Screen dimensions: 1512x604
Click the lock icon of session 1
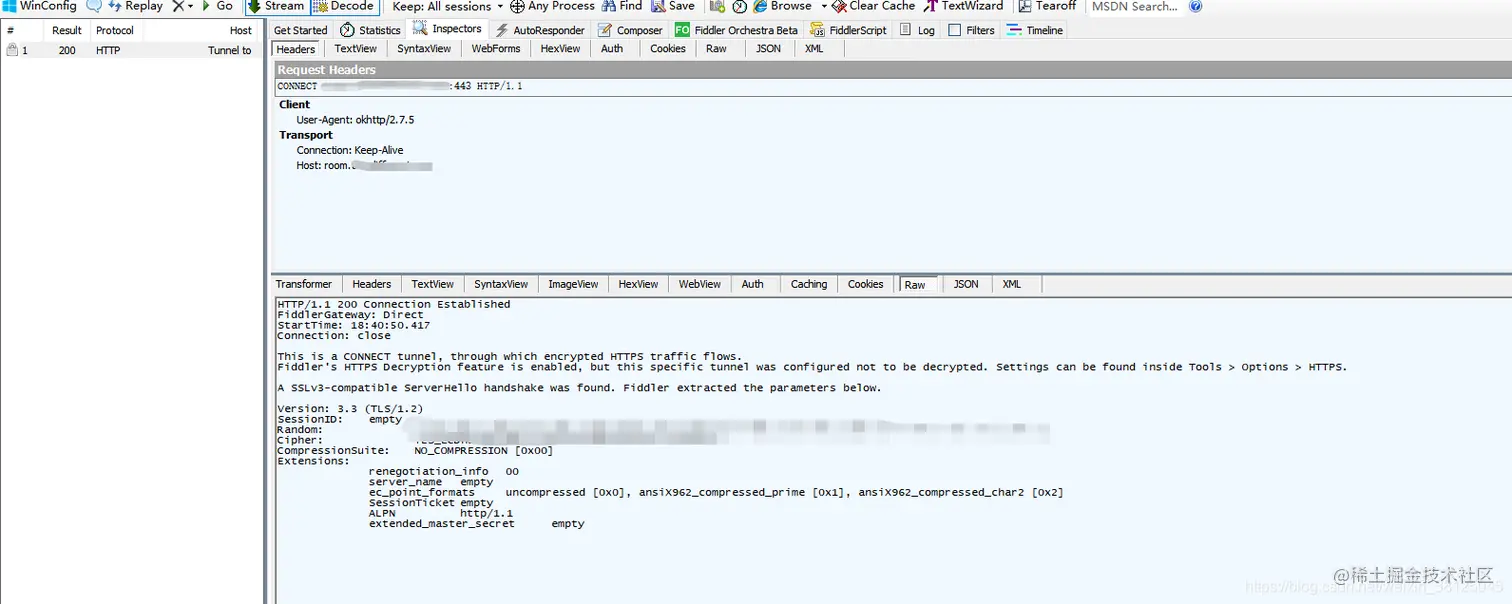tap(12, 50)
